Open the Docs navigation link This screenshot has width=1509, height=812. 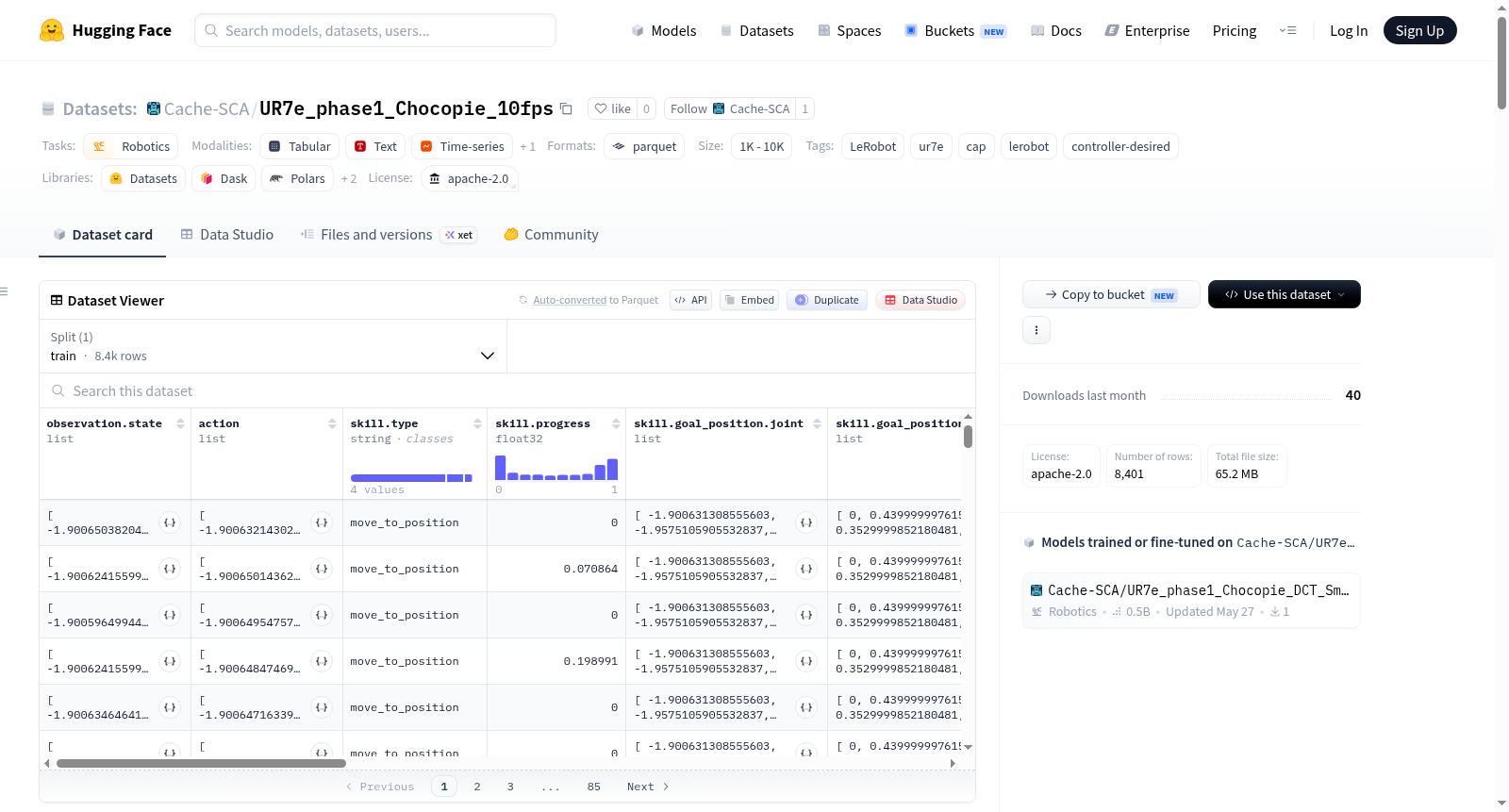pyautogui.click(x=1056, y=30)
